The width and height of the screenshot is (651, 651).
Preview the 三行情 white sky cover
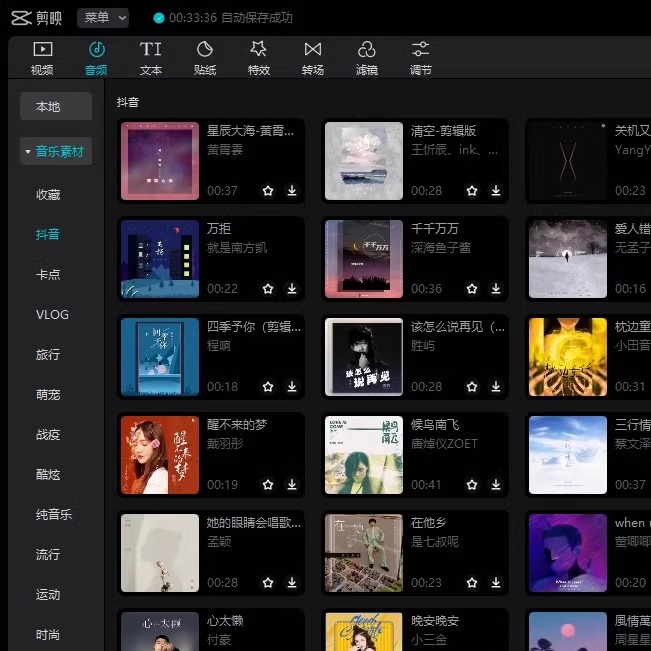[568, 455]
